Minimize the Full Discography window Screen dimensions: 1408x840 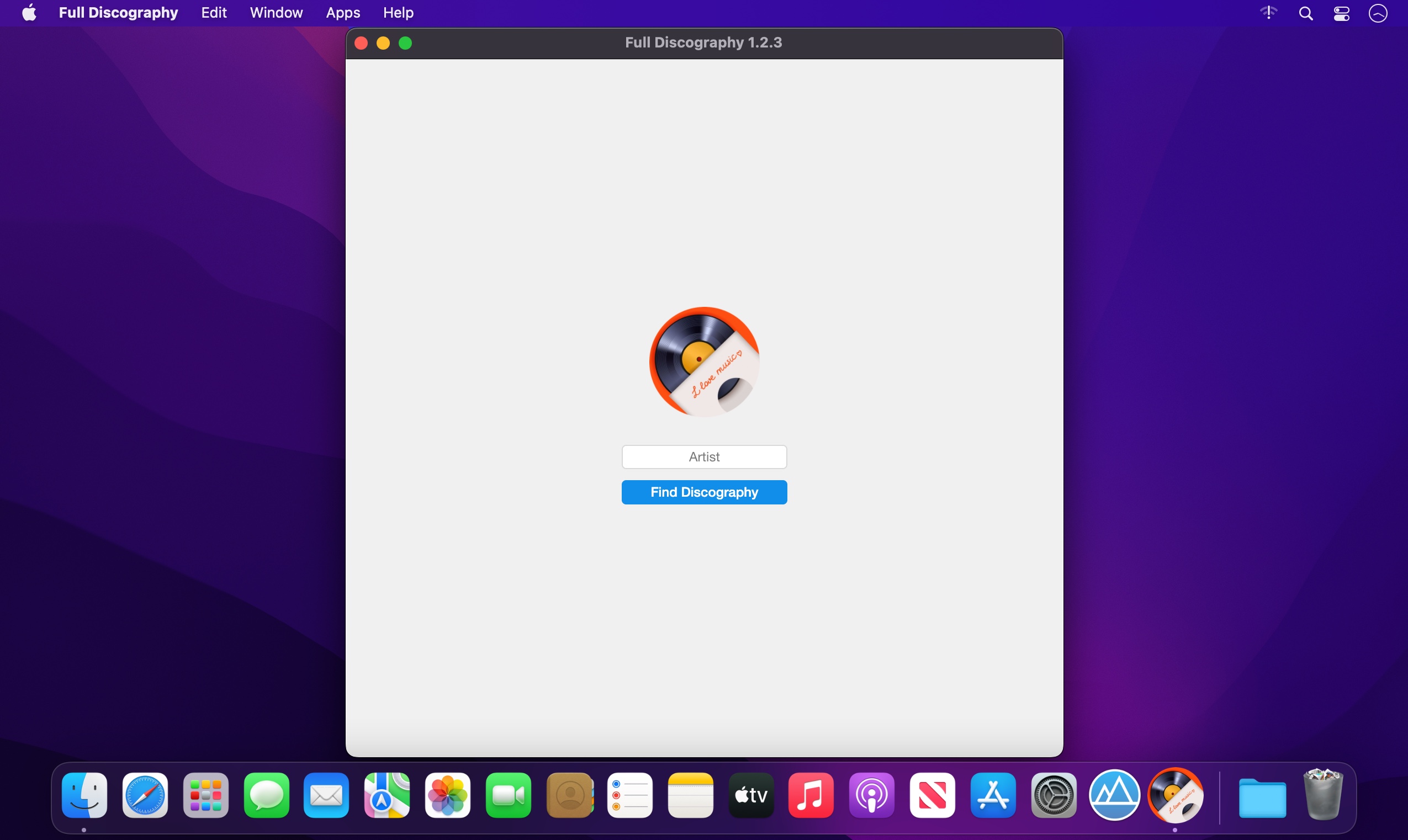(x=383, y=43)
